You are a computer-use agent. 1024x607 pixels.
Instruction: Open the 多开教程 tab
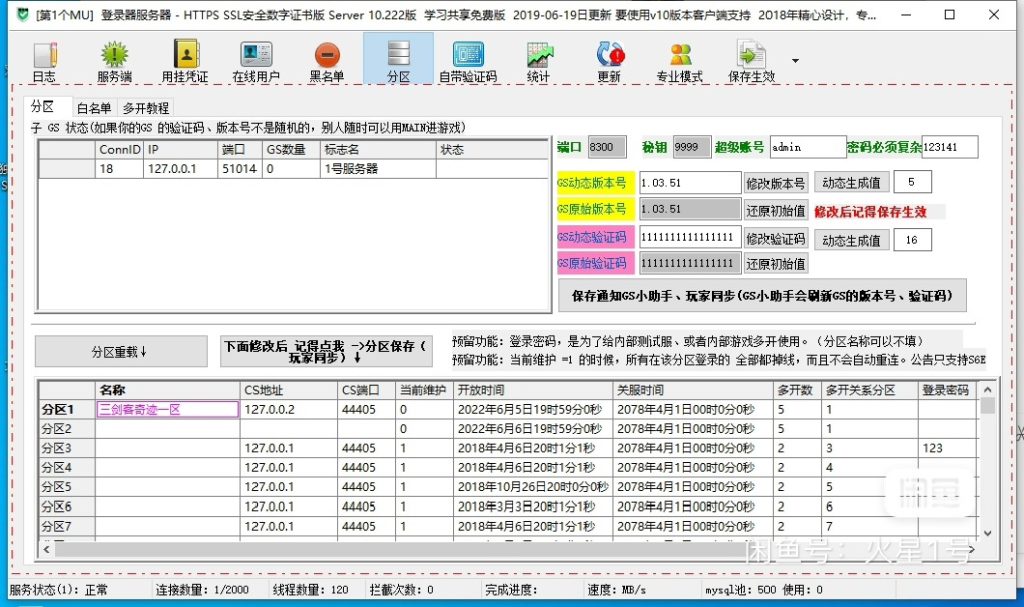(x=146, y=108)
